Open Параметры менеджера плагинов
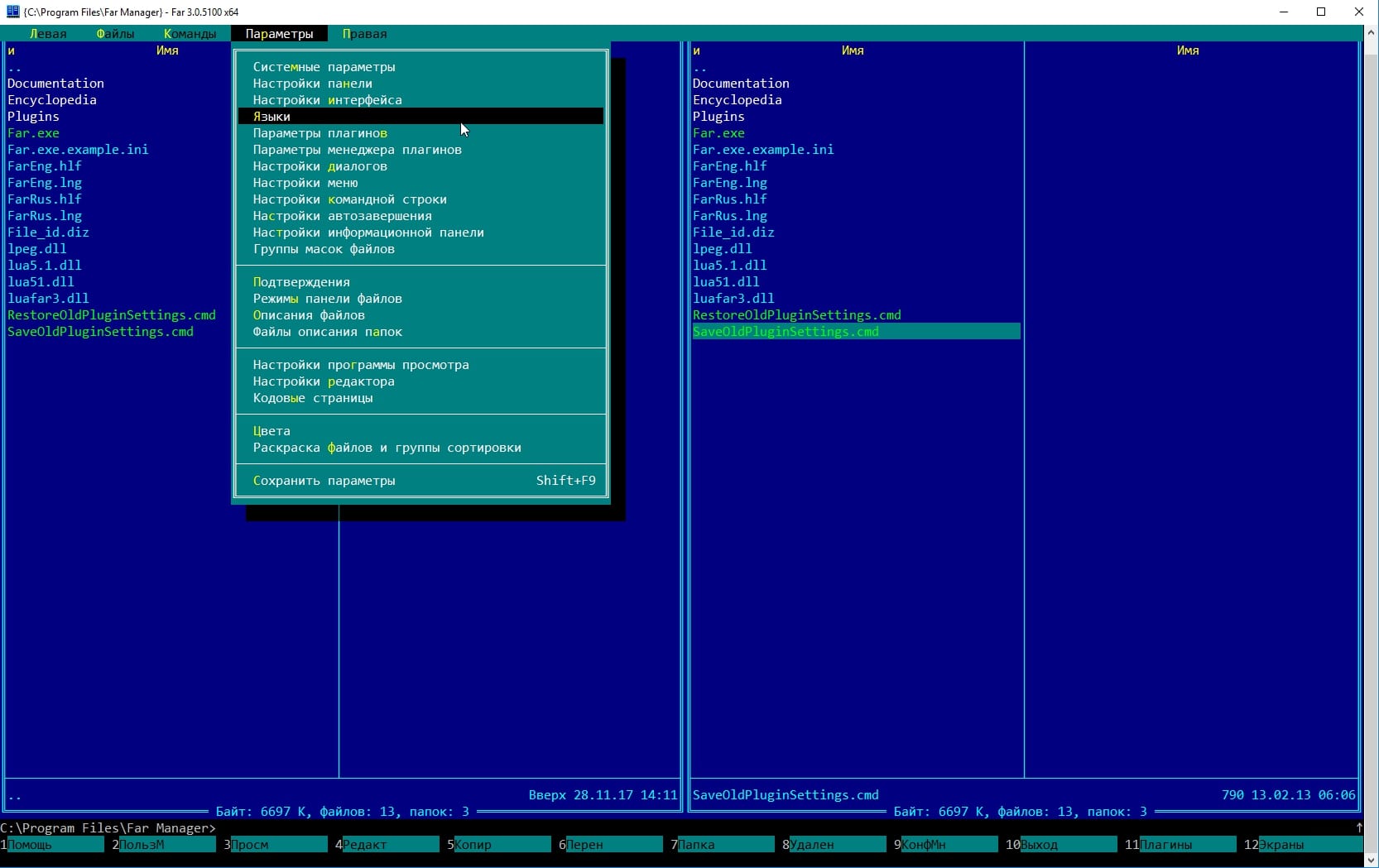The height and width of the screenshot is (868, 1379). point(420,150)
